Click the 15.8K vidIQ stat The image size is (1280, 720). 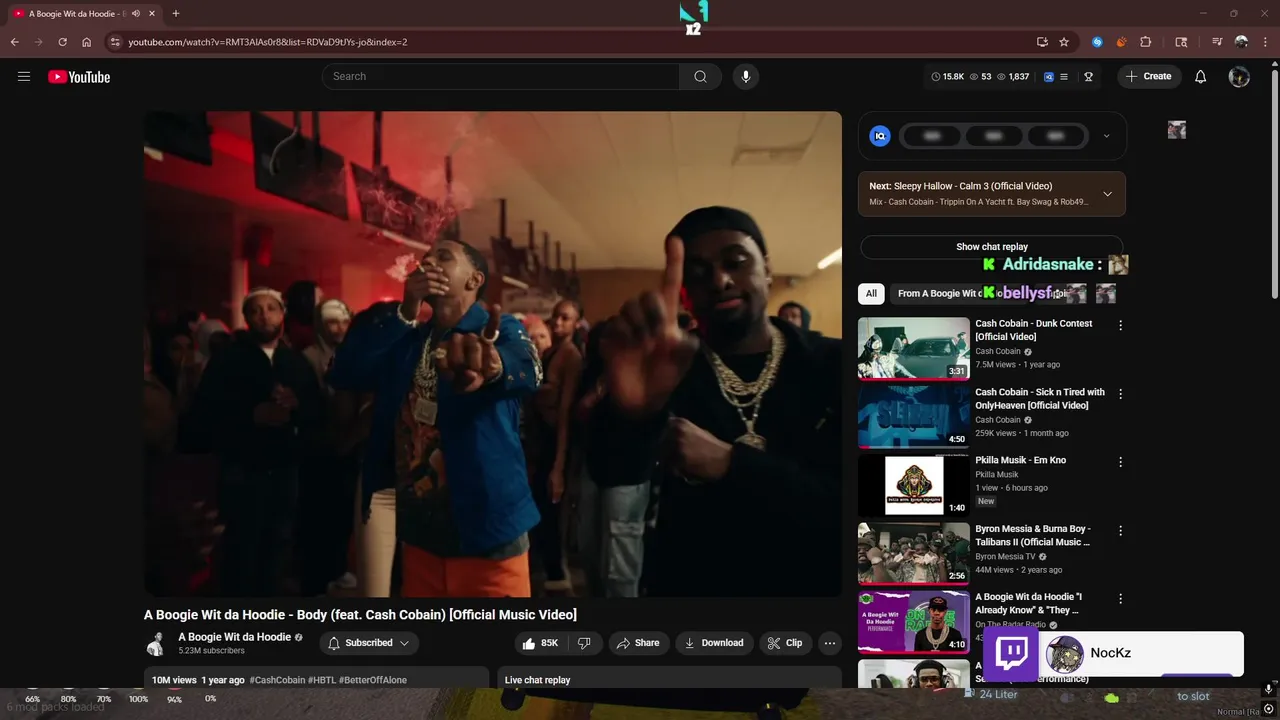pos(947,76)
